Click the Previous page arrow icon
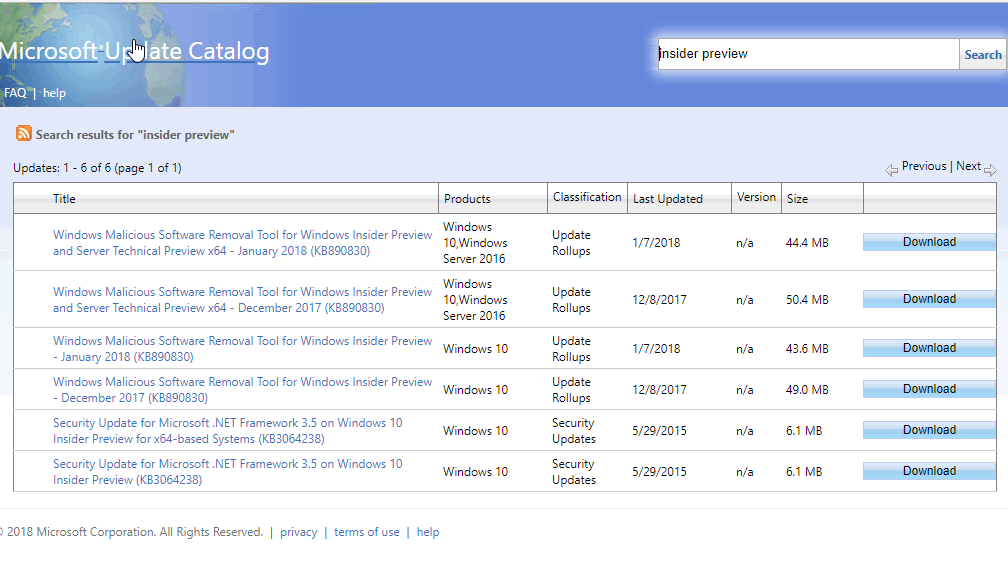The width and height of the screenshot is (1008, 583). pyautogui.click(x=892, y=170)
